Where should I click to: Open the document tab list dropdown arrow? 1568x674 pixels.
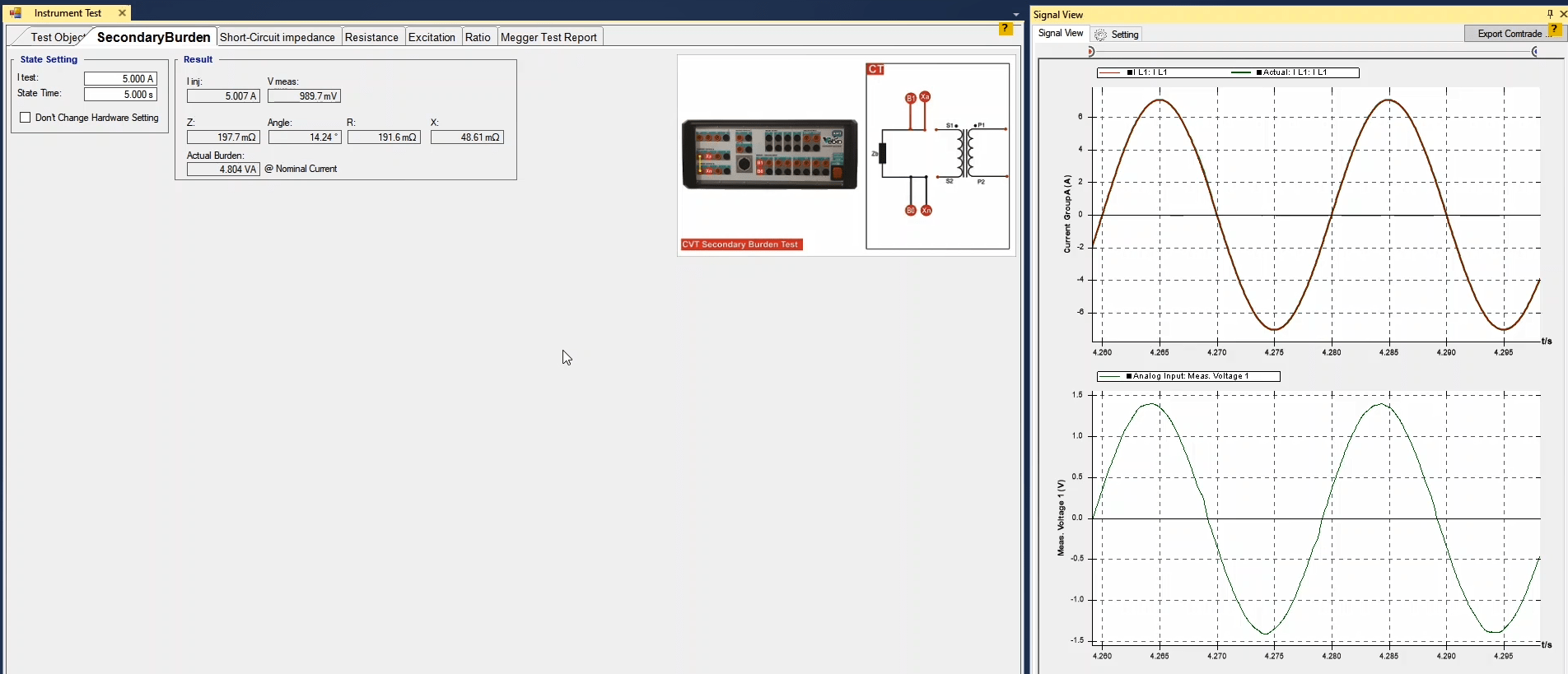tap(1016, 14)
